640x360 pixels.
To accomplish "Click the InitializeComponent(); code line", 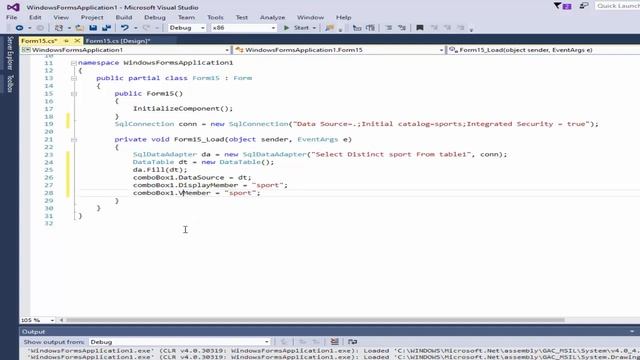I will (x=183, y=109).
